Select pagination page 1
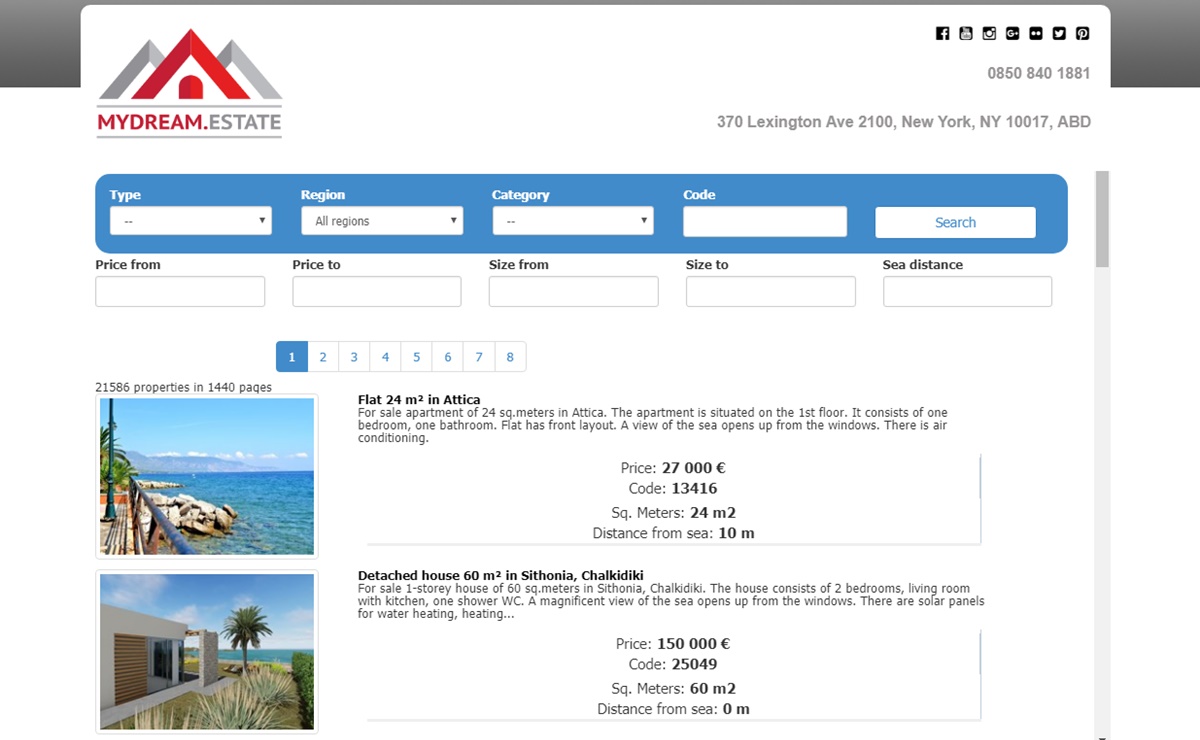 [x=292, y=357]
